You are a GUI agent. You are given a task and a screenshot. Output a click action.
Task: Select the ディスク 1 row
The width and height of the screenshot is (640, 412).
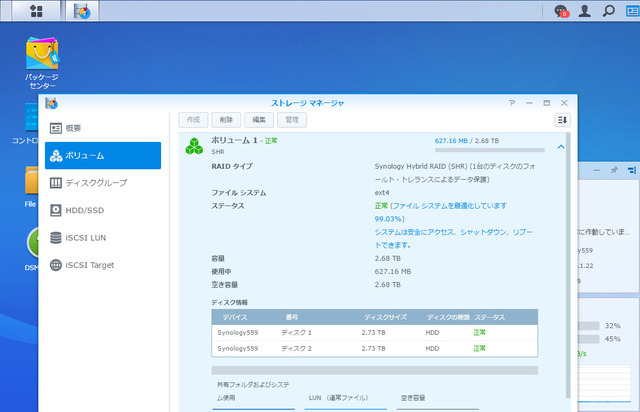374,333
